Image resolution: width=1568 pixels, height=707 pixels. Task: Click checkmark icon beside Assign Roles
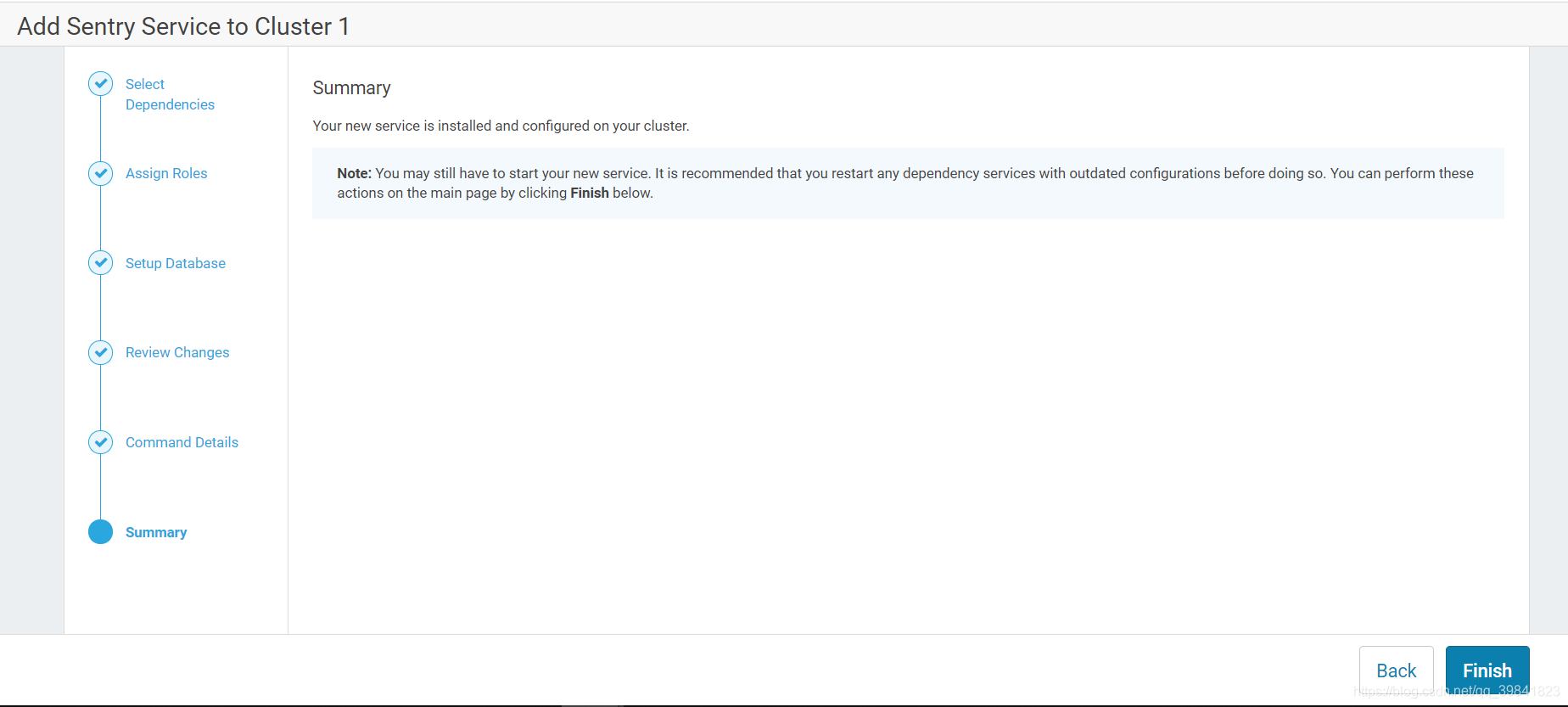(x=100, y=173)
